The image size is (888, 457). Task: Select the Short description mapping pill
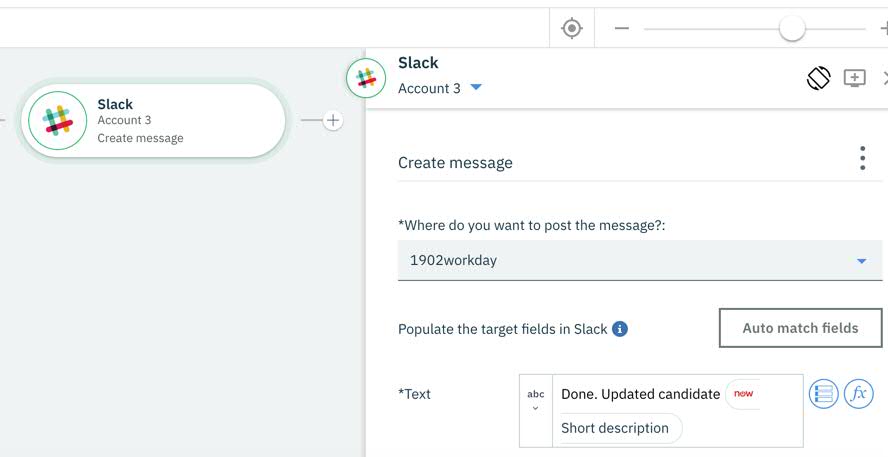[620, 428]
